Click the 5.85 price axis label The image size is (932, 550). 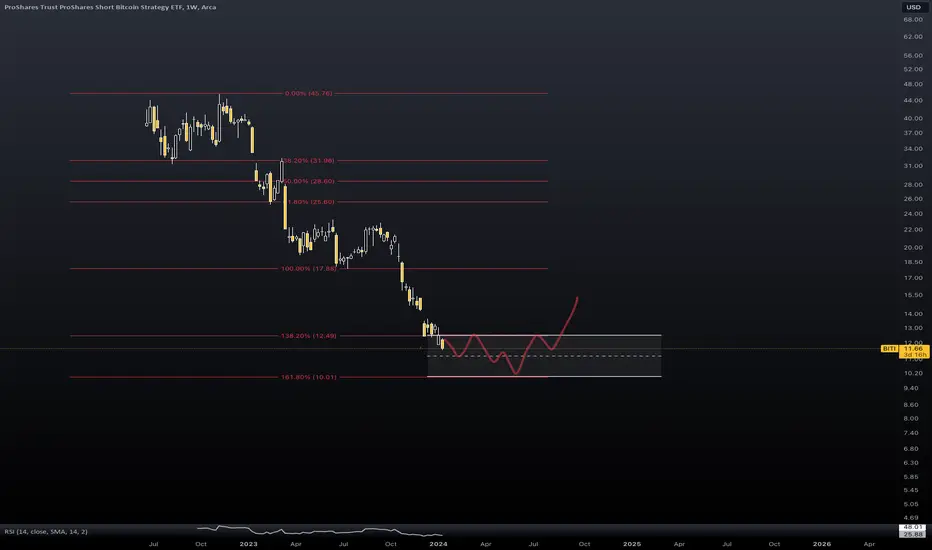911,477
